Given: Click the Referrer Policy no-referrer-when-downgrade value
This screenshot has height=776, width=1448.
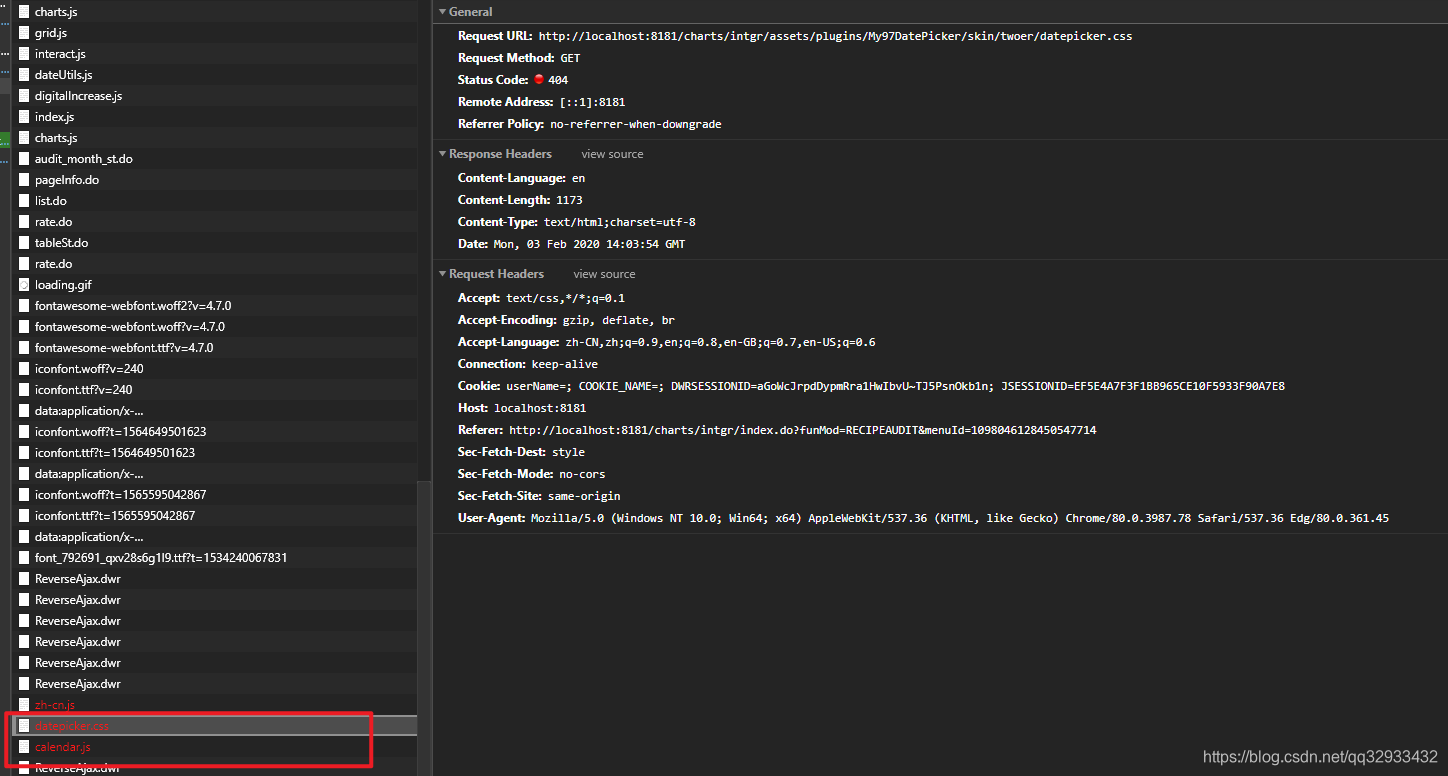Looking at the screenshot, I should coord(635,124).
